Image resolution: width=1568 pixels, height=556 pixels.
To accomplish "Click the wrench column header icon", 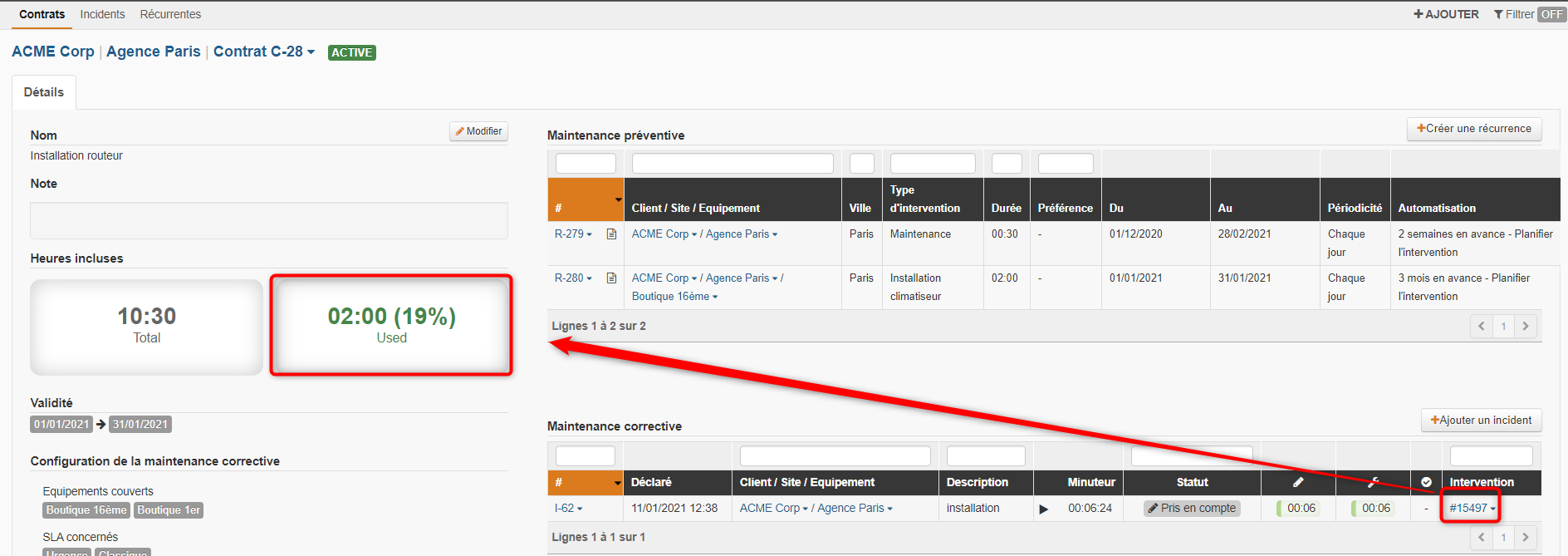I will click(x=1374, y=482).
